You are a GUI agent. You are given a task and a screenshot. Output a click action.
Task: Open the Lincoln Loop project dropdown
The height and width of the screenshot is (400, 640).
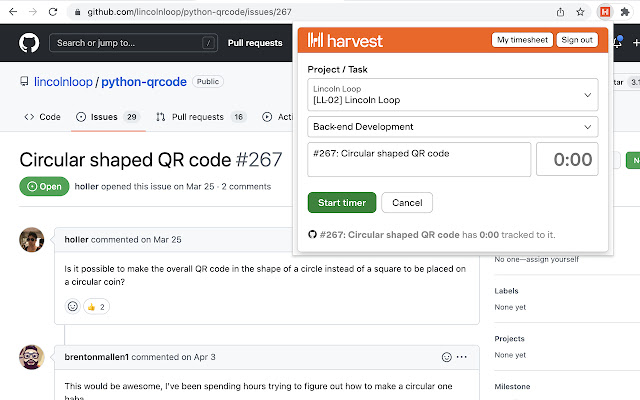[x=453, y=95]
